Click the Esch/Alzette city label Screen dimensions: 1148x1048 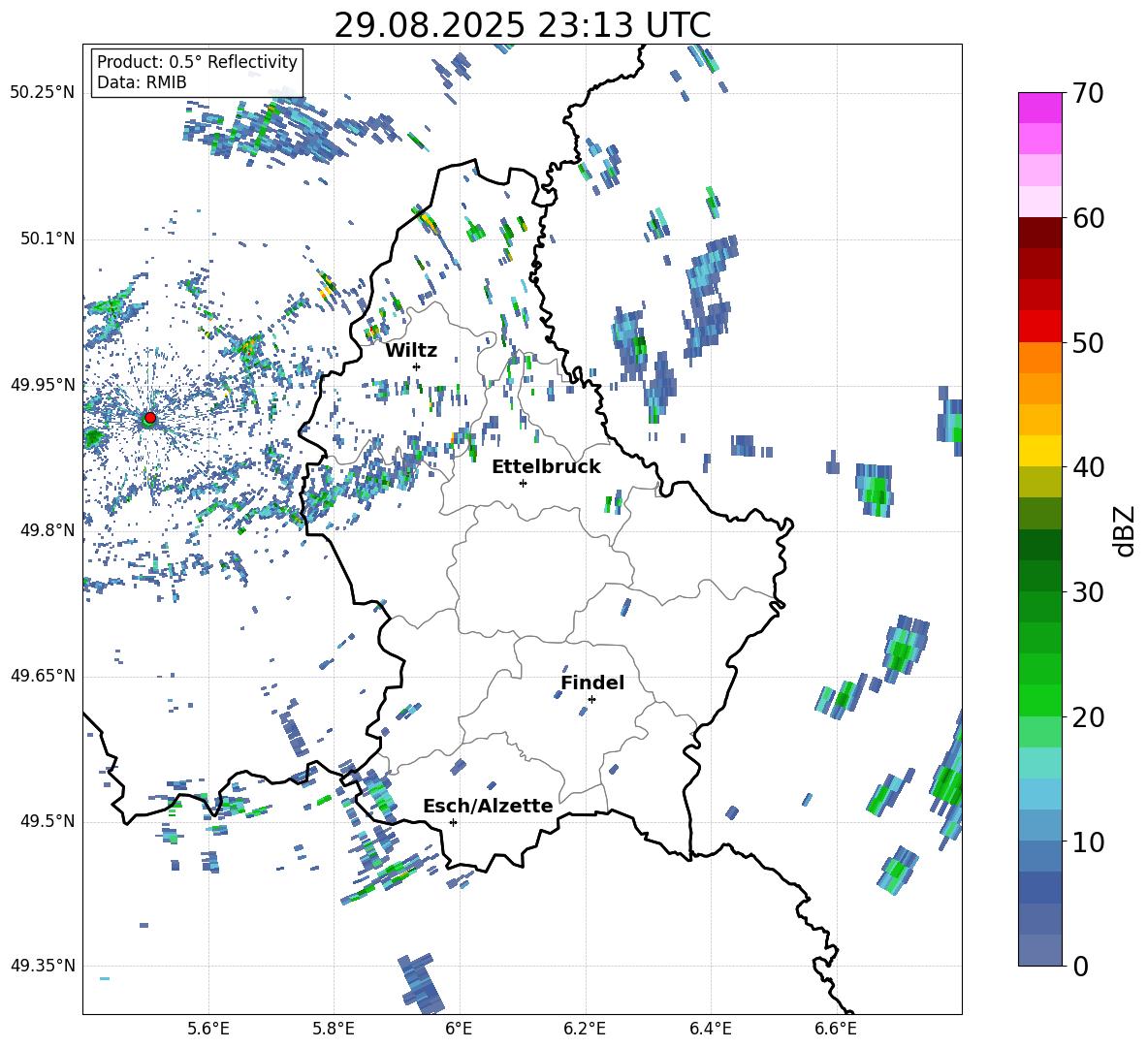click(x=488, y=807)
